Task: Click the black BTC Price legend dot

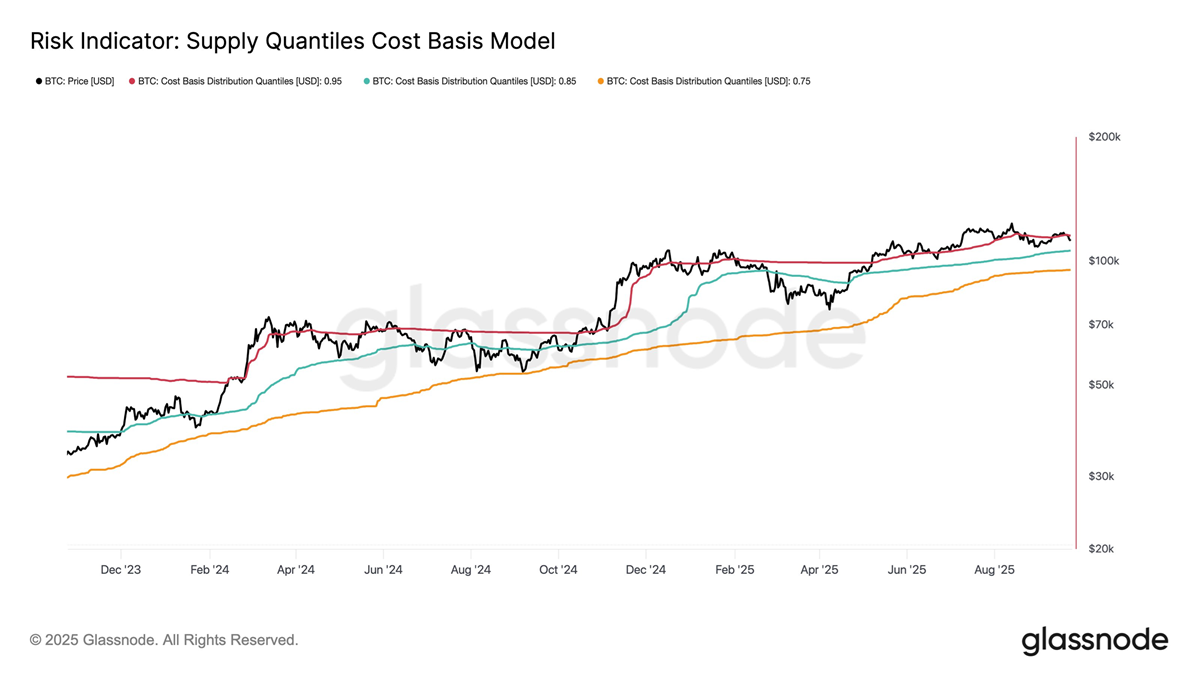Action: pos(39,81)
